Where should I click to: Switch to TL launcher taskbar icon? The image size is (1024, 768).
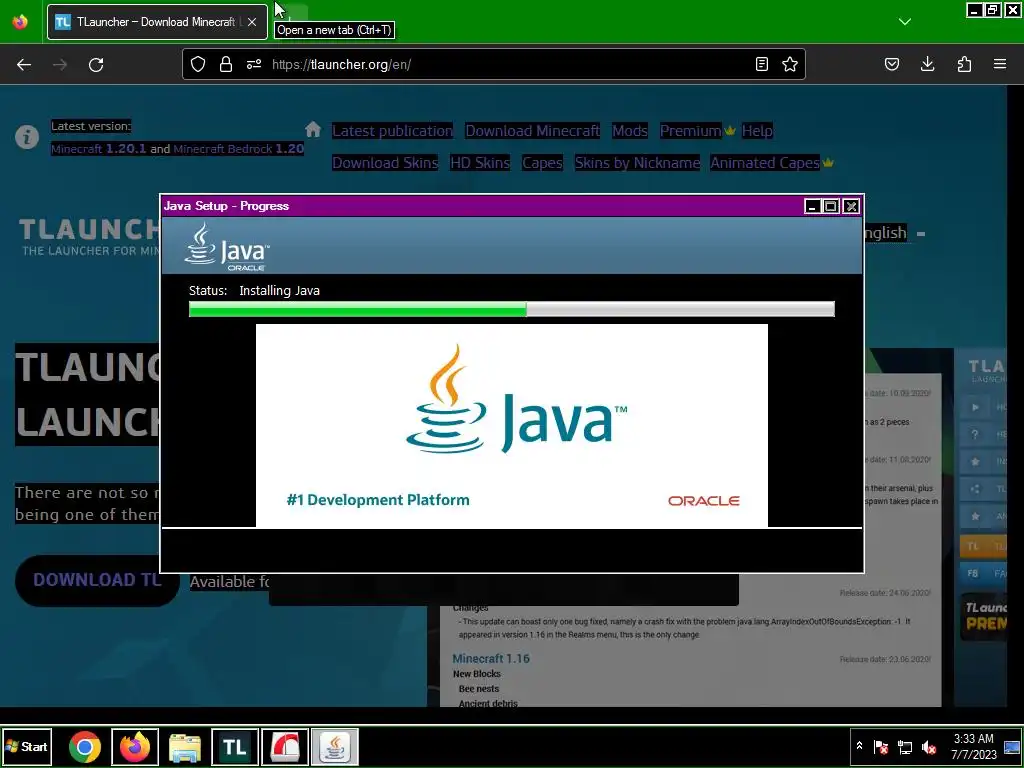pos(234,747)
